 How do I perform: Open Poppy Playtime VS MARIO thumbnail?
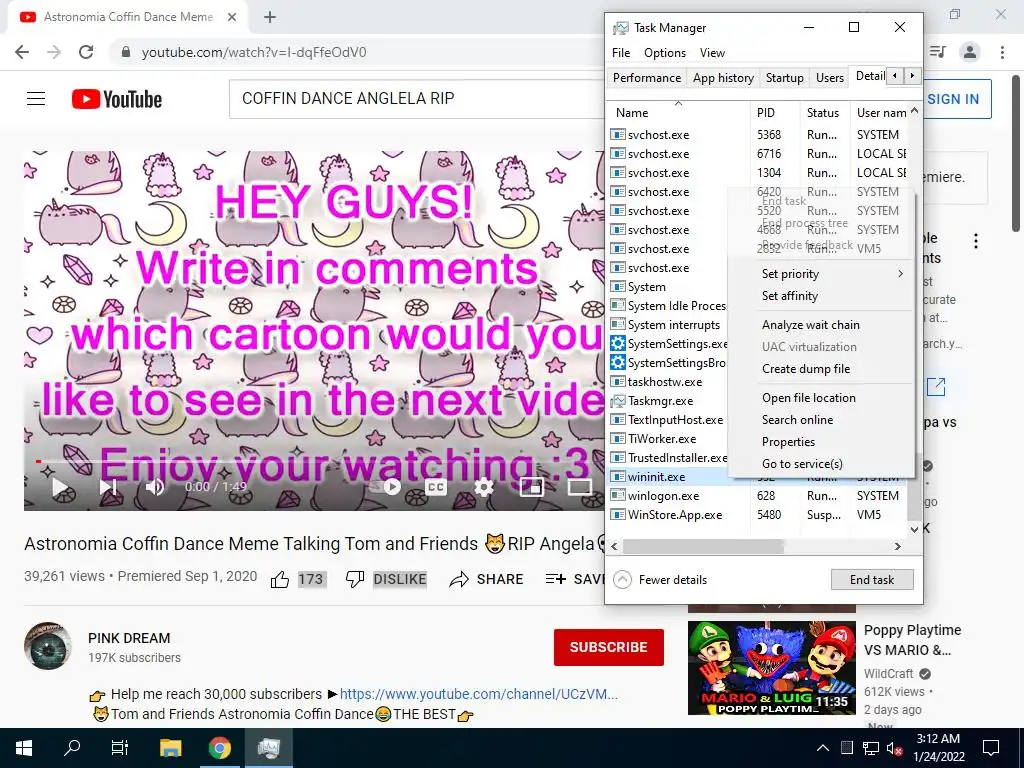coord(771,667)
